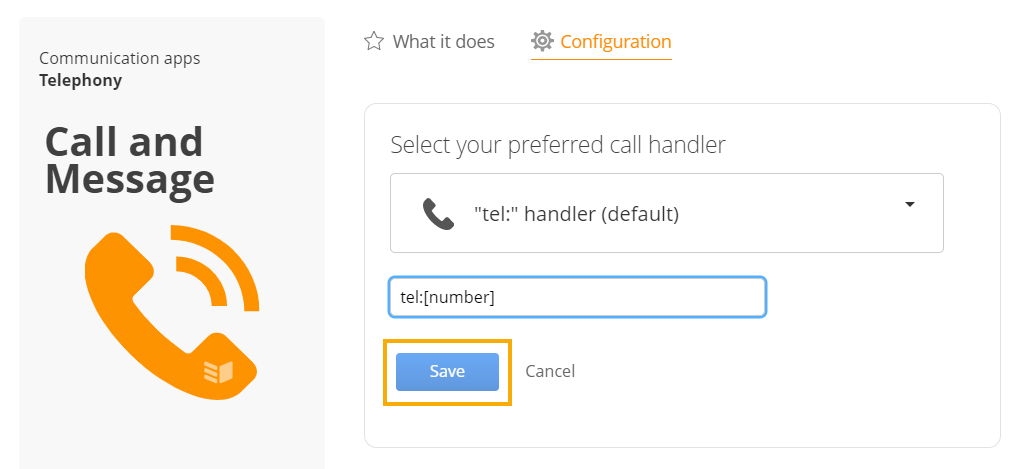Save the call handler settings
Screen dimensions: 1025x469
pos(447,372)
